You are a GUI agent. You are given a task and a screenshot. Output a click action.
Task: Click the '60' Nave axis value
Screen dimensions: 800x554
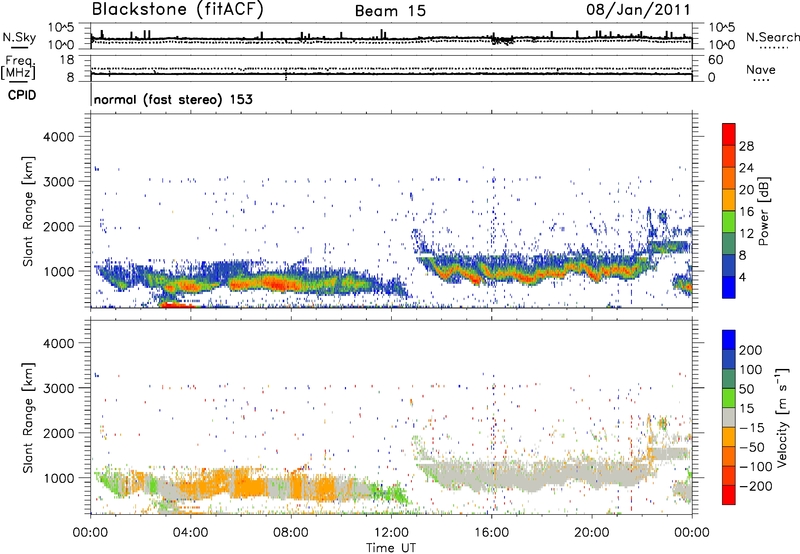pyautogui.click(x=715, y=60)
